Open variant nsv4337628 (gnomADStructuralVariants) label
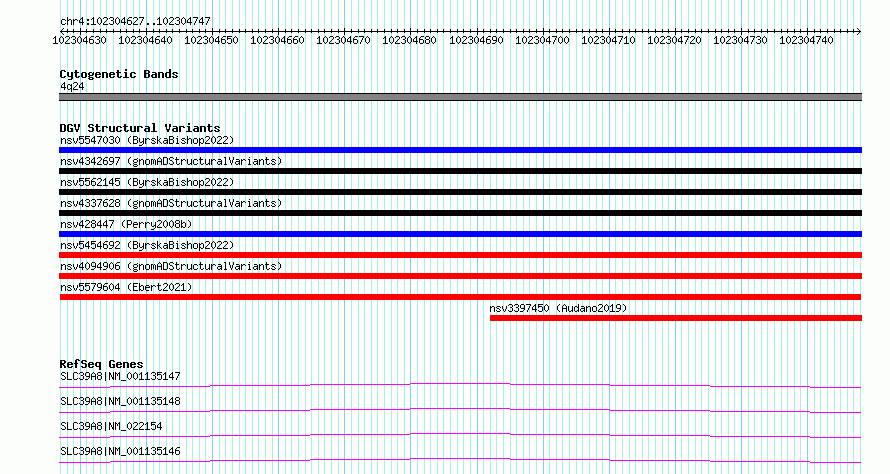890x474 pixels. 171,203
